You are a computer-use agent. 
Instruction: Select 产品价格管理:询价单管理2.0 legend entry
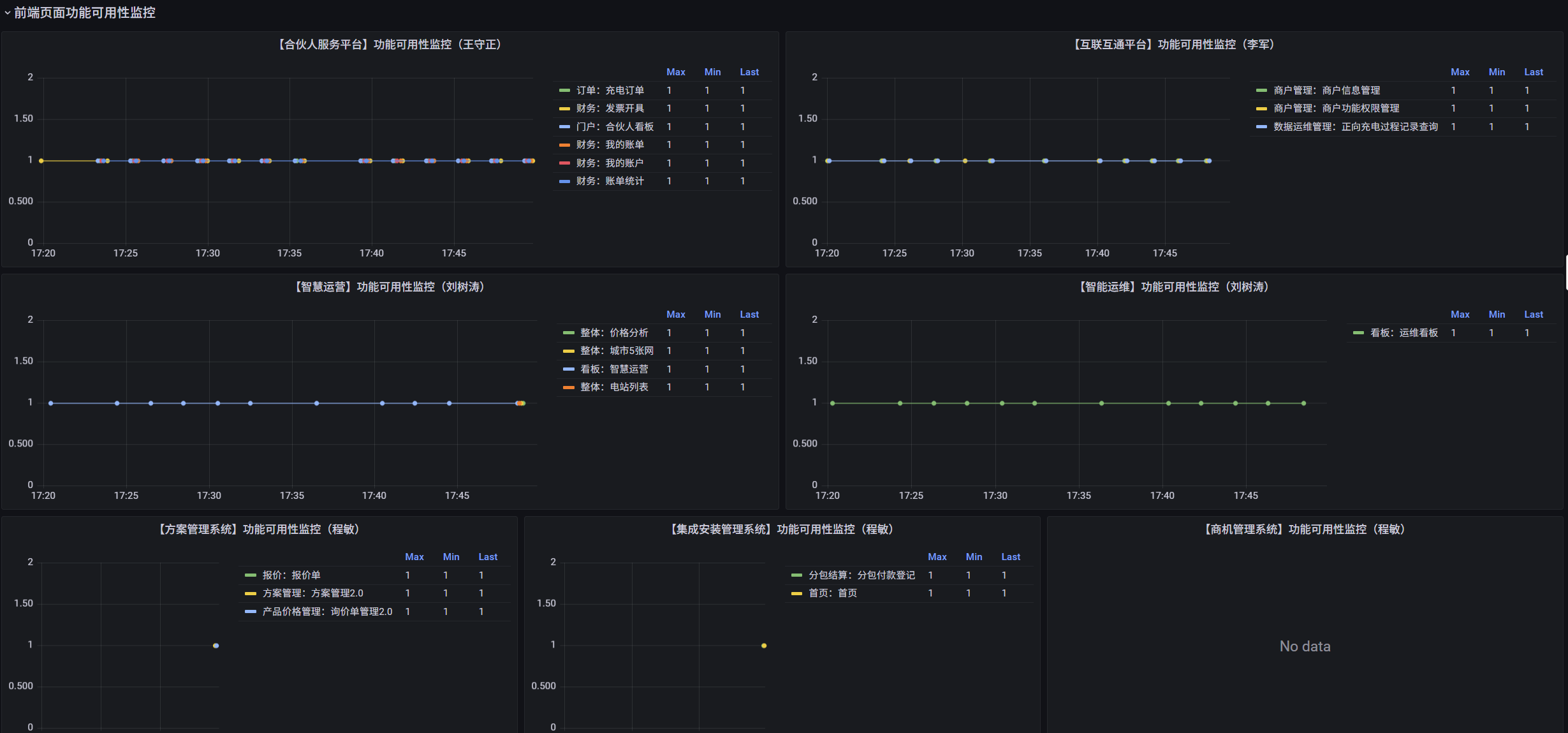click(x=327, y=612)
